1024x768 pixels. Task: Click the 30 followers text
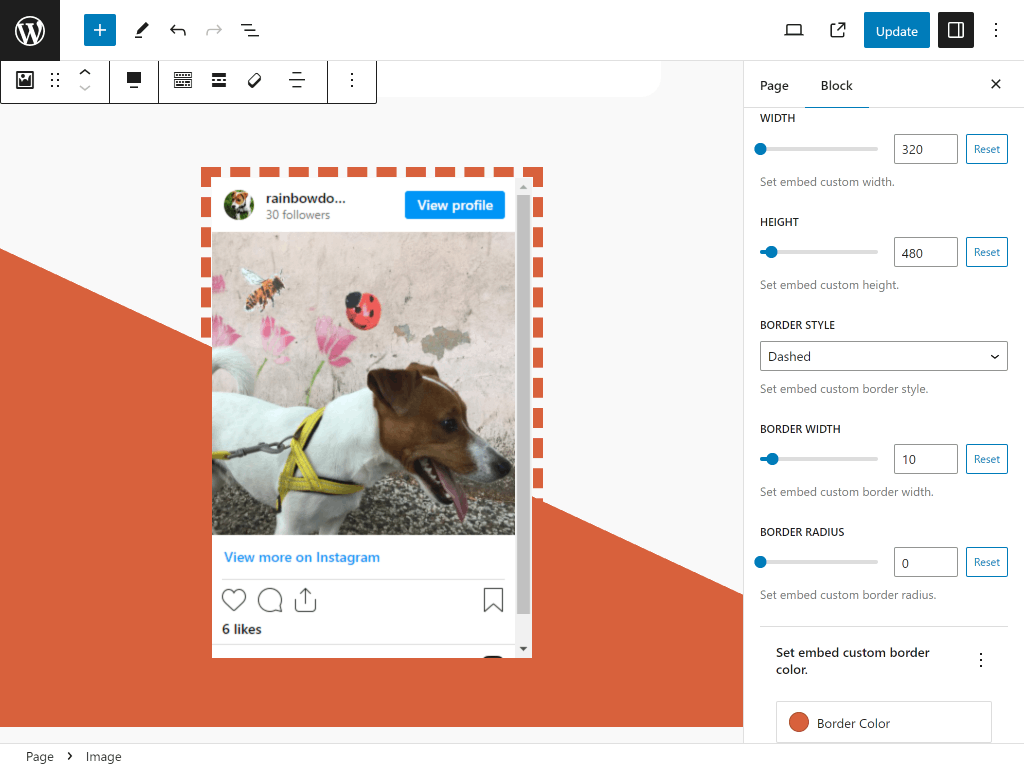[x=298, y=215]
